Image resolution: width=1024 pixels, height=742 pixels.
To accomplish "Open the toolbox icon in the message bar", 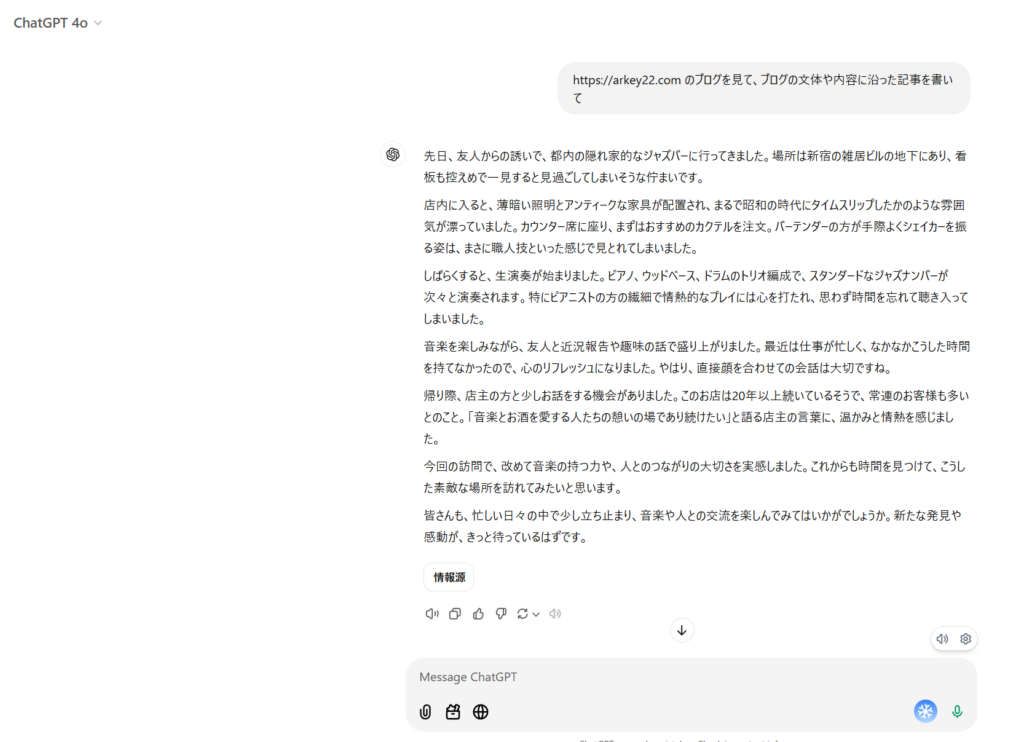I will click(x=452, y=712).
